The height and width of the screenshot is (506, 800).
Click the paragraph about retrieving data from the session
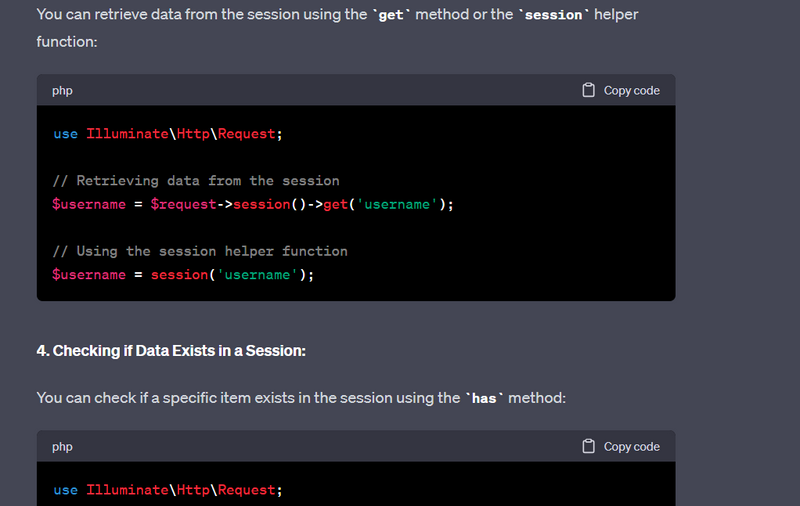pyautogui.click(x=337, y=28)
